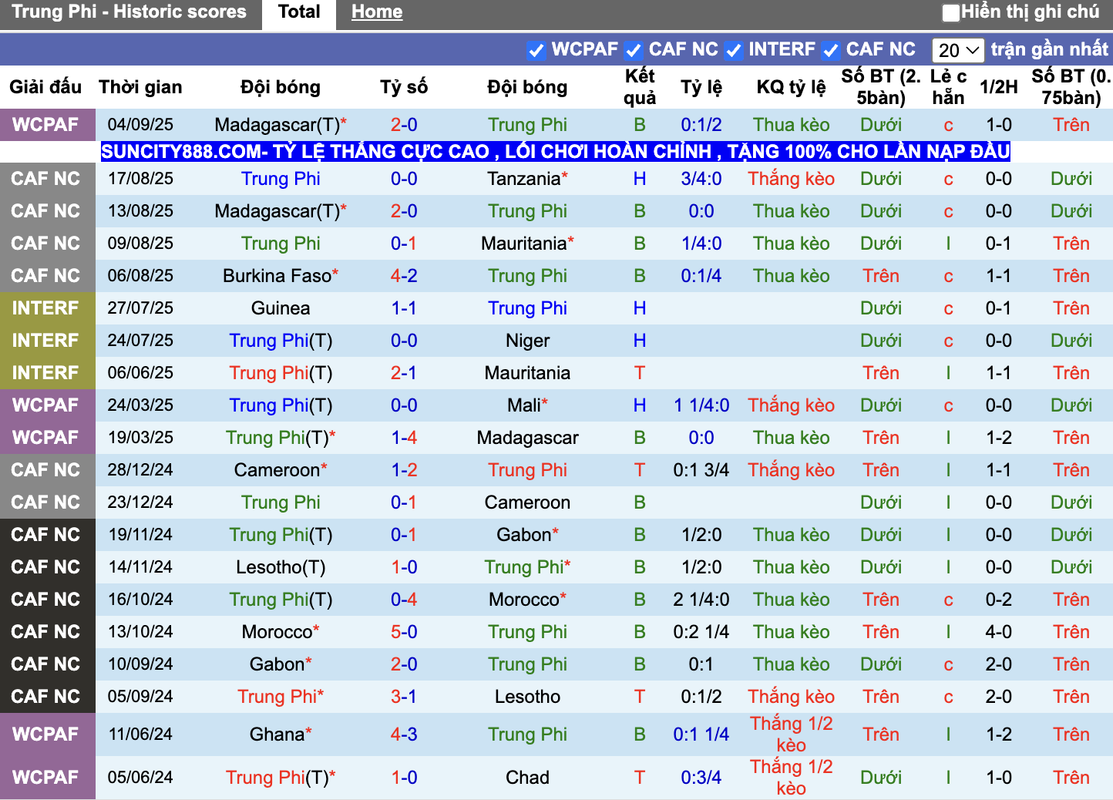Click the 1 1/4:0 odds on 24/03/25

pyautogui.click(x=701, y=405)
